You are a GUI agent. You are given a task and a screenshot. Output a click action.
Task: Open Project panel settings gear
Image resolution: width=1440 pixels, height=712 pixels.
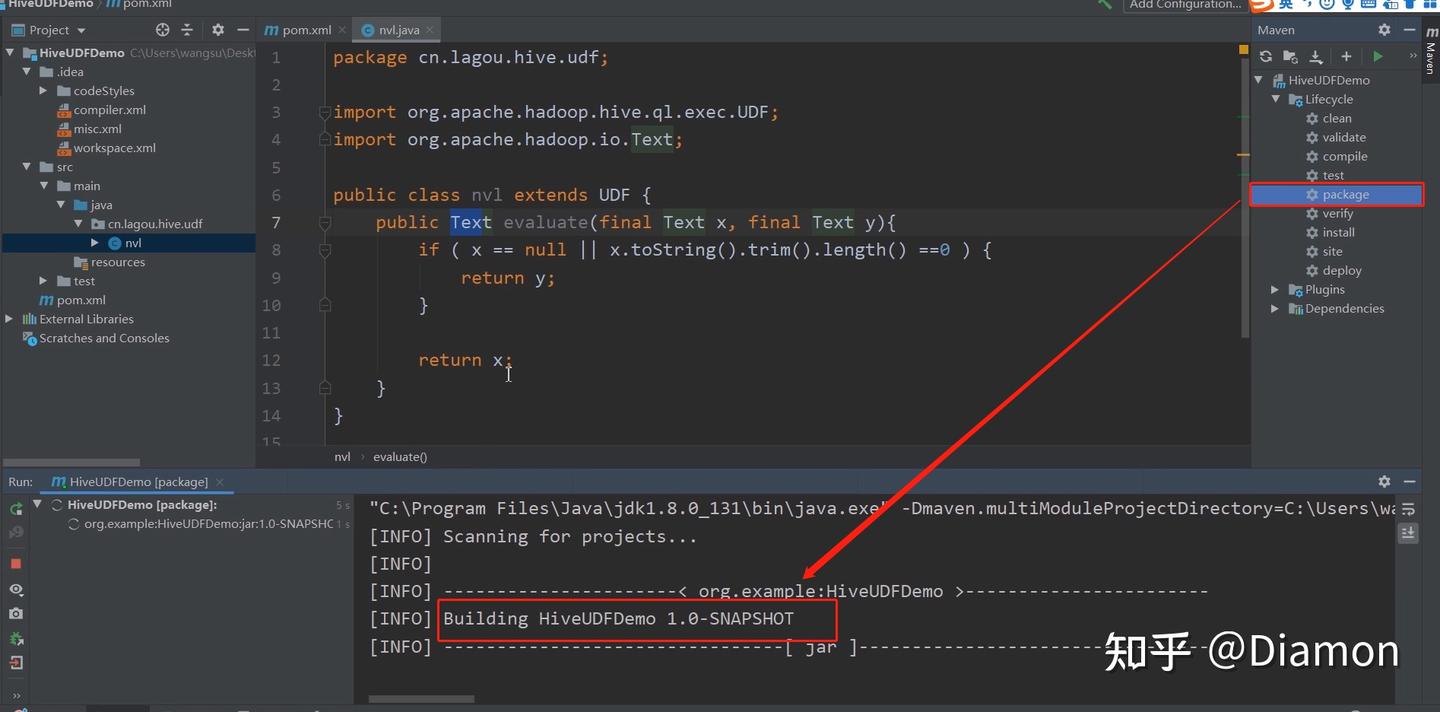click(218, 30)
